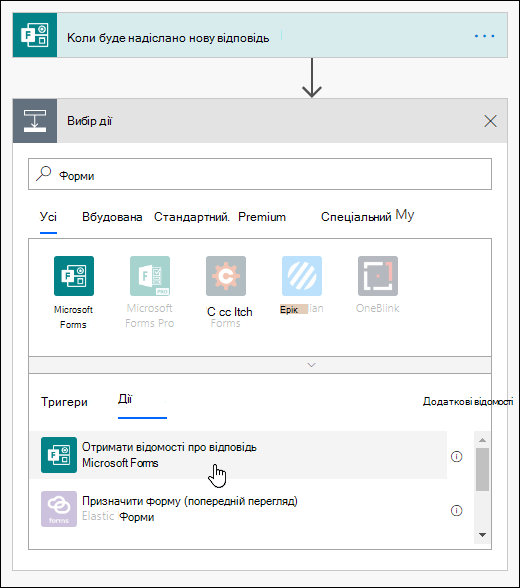This screenshot has height=588, width=520.
Task: Close the 'Вибір дії' panel
Action: pos(490,121)
